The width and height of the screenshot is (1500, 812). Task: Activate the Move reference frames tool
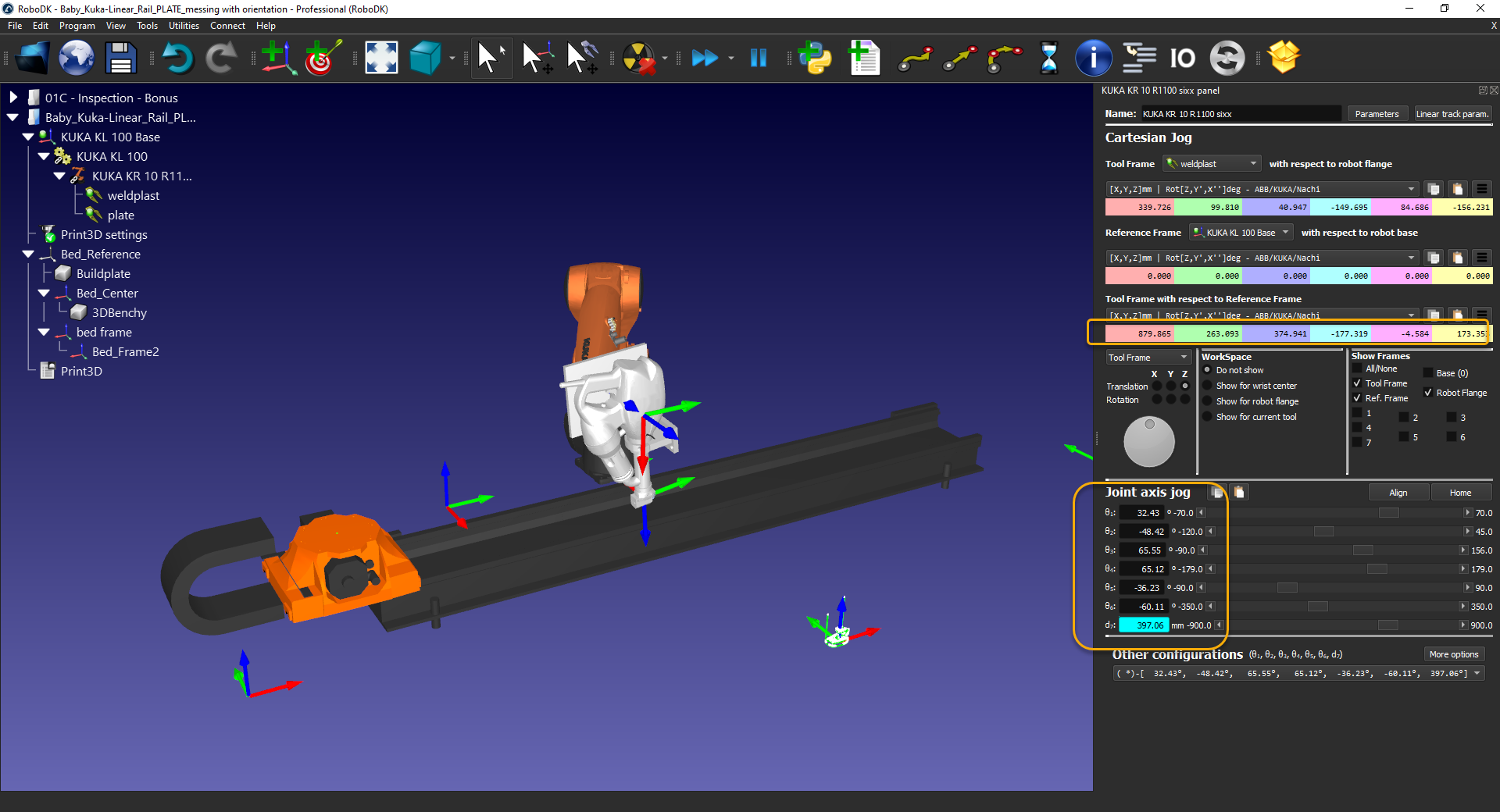(537, 58)
